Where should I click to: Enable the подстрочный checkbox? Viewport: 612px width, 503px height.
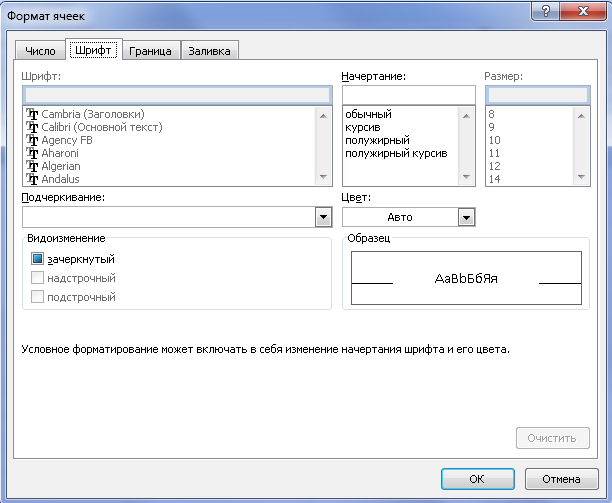coord(38,297)
